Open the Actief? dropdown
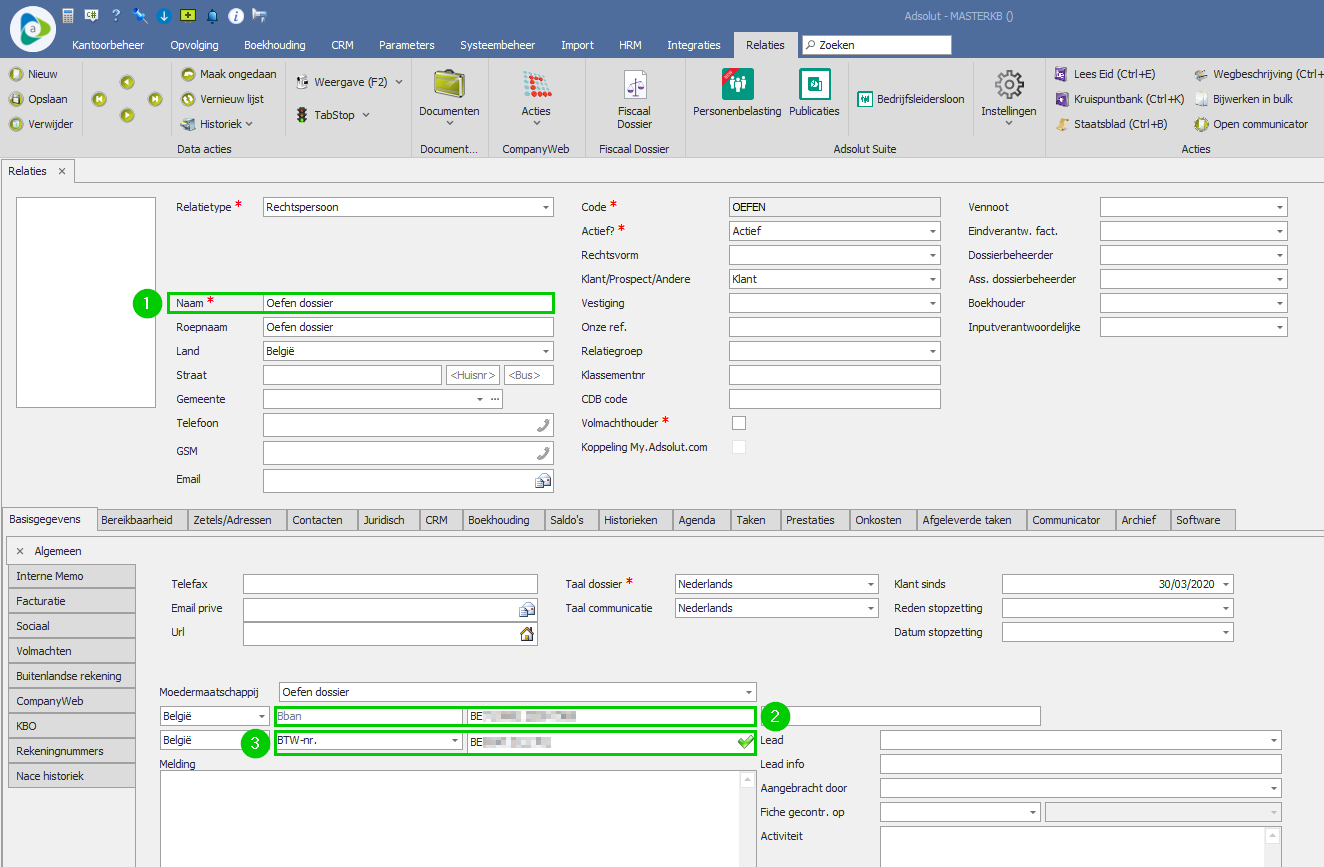 932,231
